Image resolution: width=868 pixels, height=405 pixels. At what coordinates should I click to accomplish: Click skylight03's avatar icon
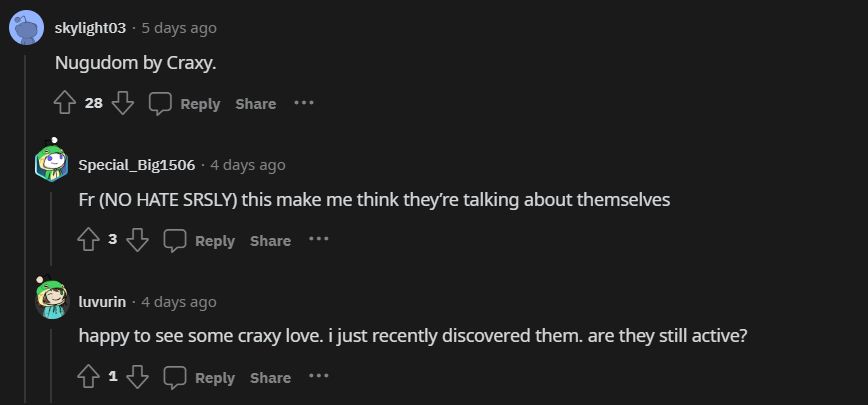coord(26,28)
